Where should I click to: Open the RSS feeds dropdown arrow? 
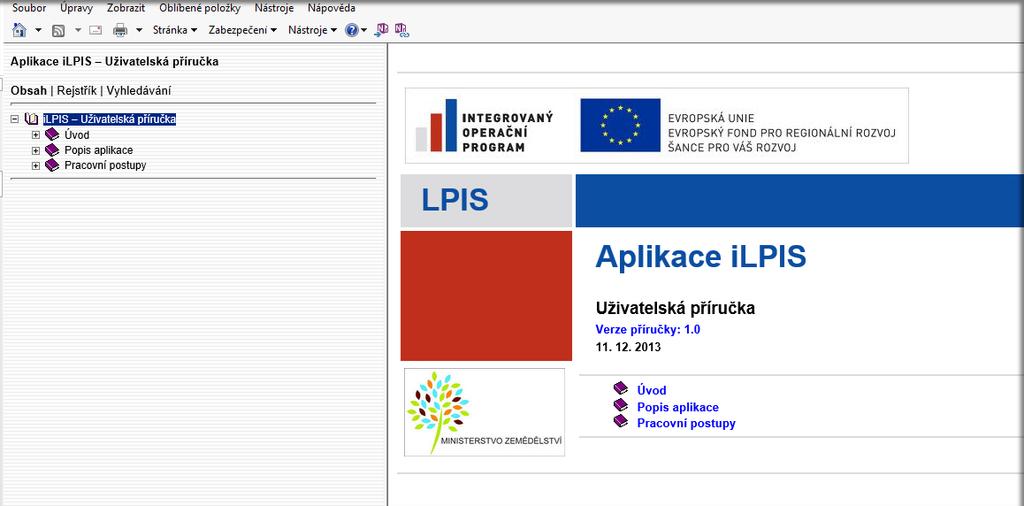tap(78, 30)
